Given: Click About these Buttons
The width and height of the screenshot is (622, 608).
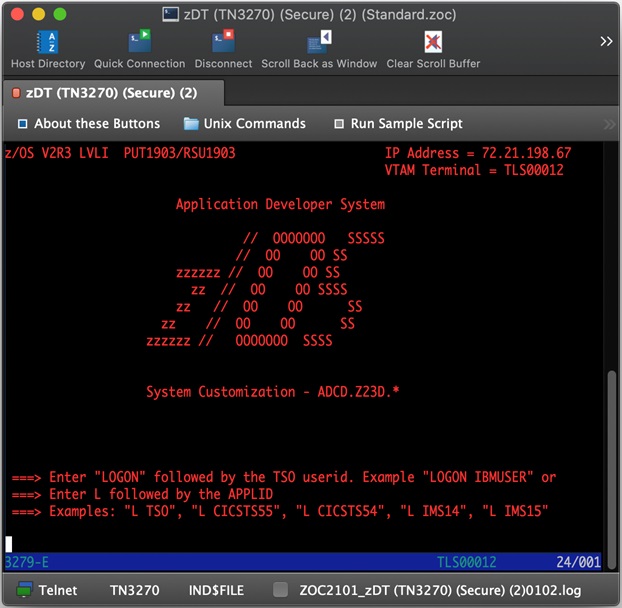Looking at the screenshot, I should (x=89, y=124).
